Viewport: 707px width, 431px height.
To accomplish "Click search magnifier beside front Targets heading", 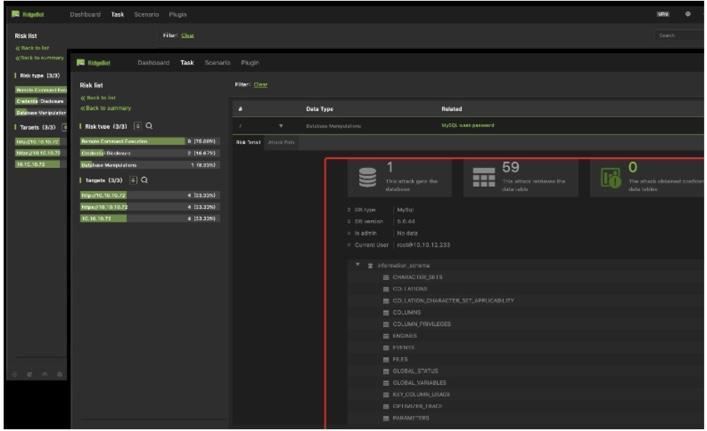I will click(144, 180).
